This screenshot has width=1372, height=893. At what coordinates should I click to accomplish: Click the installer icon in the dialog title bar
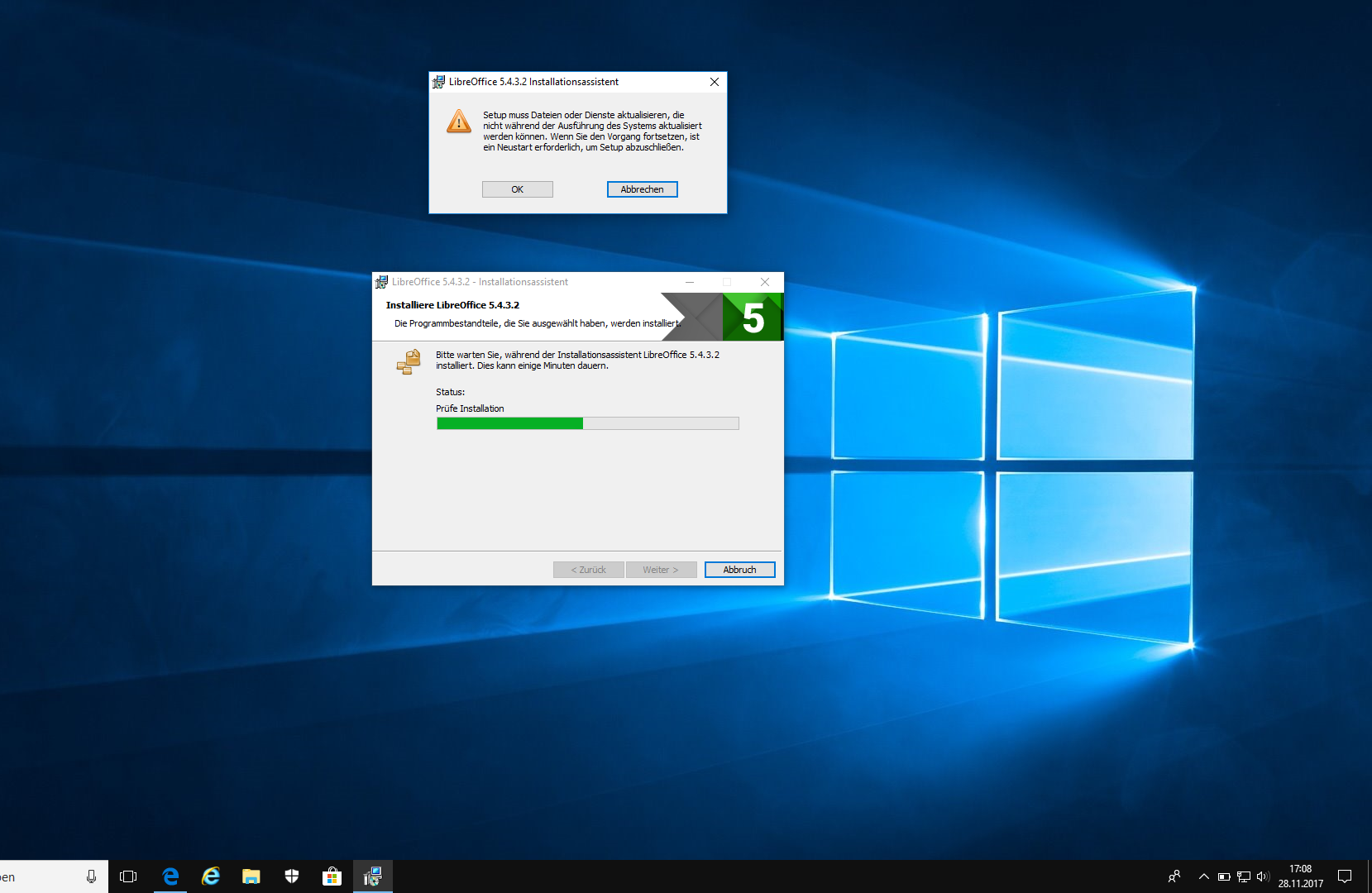click(438, 82)
